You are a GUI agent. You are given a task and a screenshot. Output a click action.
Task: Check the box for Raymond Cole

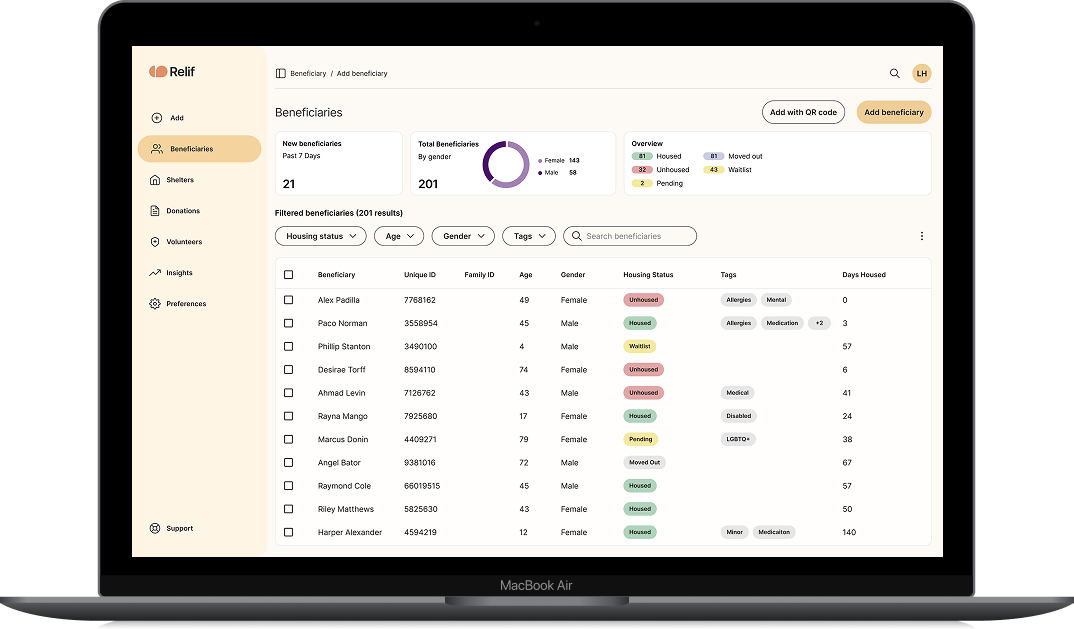click(x=288, y=486)
